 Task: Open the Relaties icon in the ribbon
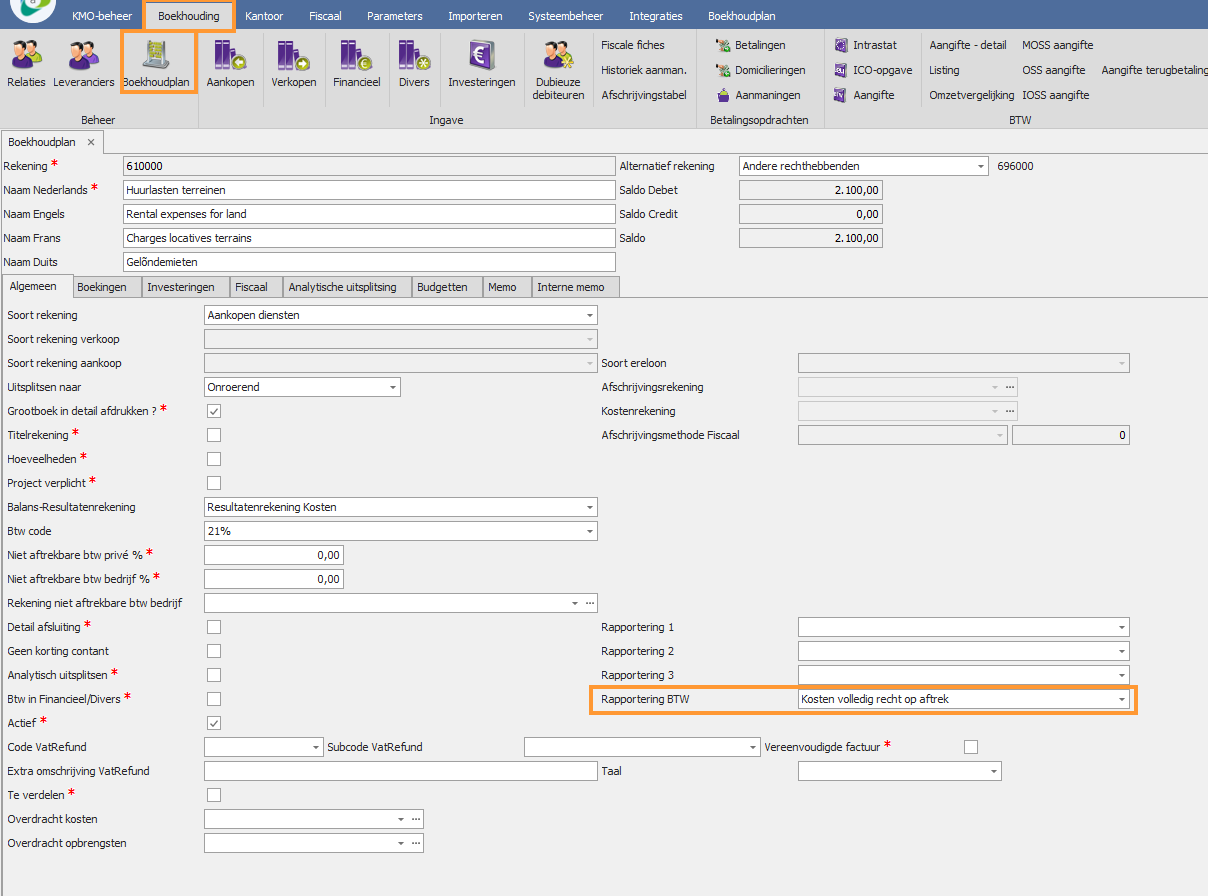point(26,63)
